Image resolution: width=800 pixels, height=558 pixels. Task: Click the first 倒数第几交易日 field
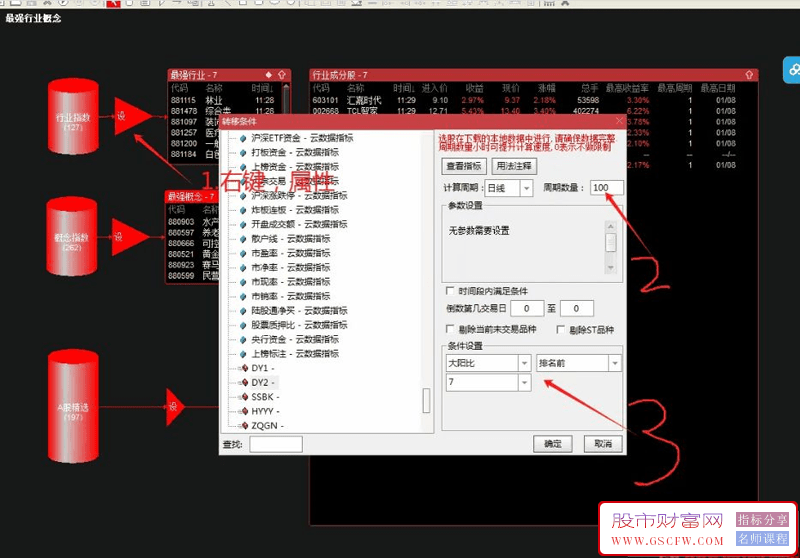[527, 309]
